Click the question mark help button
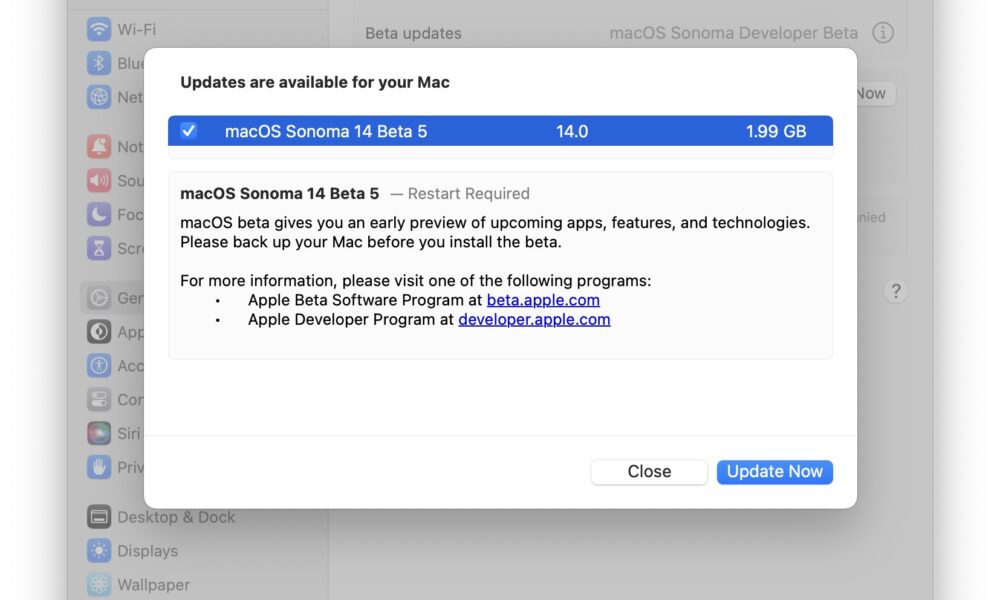This screenshot has width=1000, height=600. point(895,291)
